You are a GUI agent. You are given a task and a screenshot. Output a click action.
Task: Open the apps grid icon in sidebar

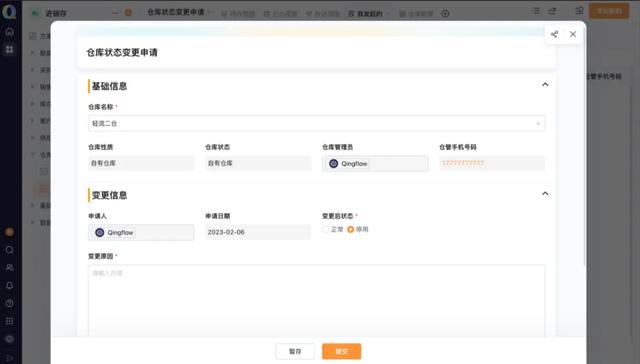[9, 49]
